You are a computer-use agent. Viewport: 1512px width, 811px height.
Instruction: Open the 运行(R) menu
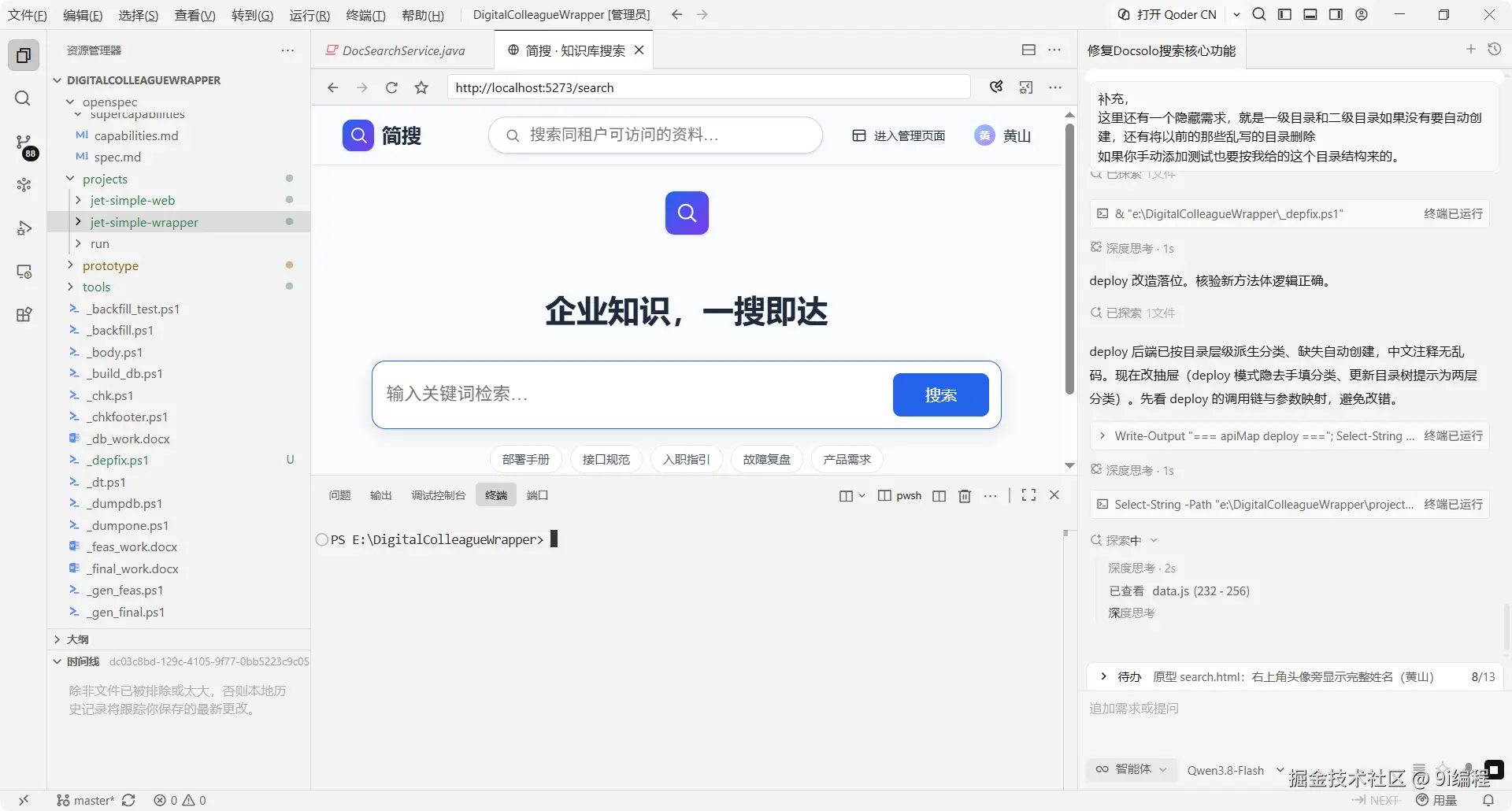pos(309,15)
